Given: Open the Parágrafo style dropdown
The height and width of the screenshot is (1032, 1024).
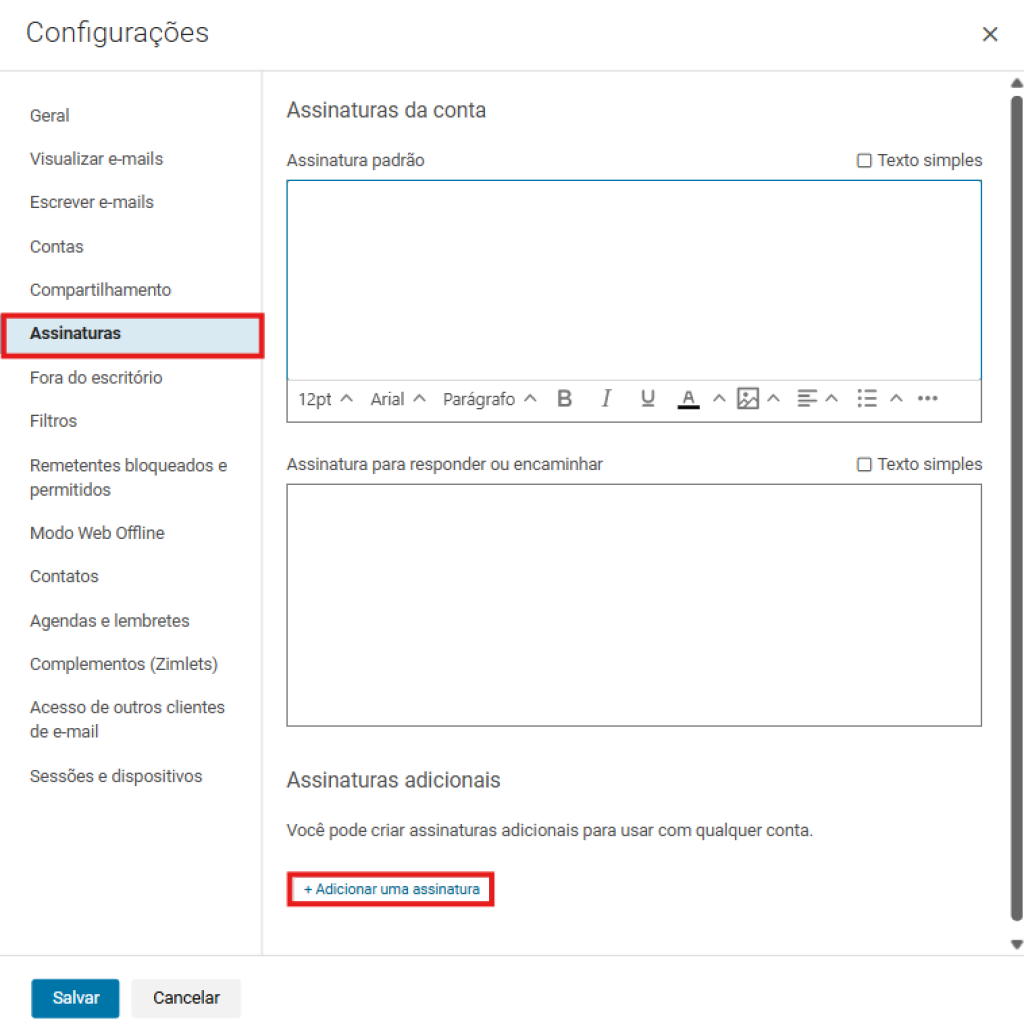Looking at the screenshot, I should tap(489, 399).
